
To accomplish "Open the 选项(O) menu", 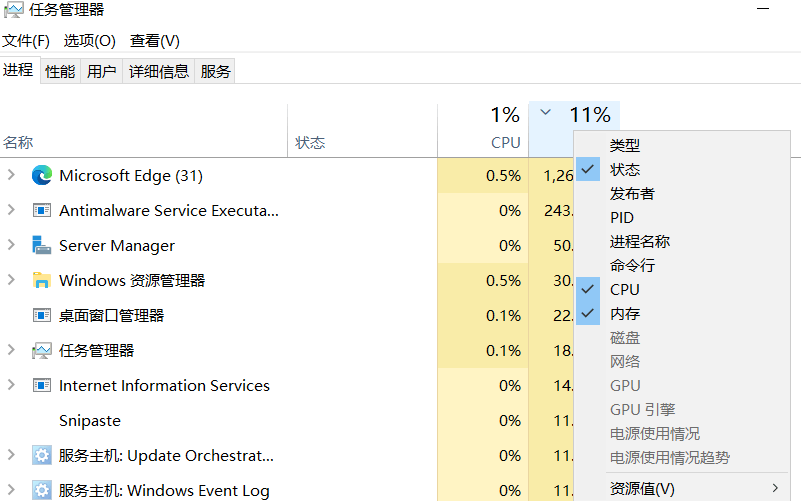I will click(x=89, y=41).
